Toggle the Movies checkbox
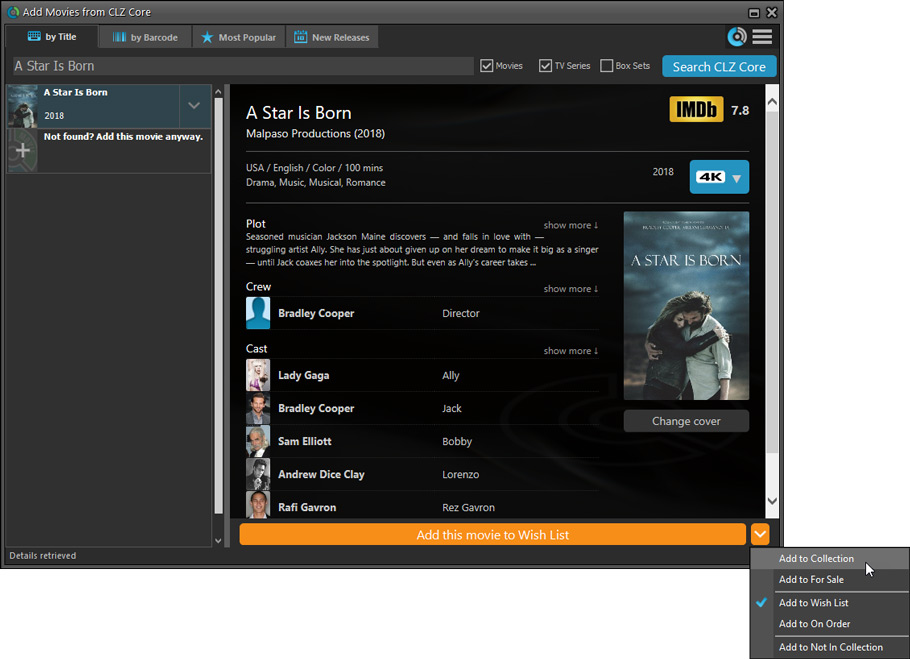This screenshot has height=659, width=910. 486,66
